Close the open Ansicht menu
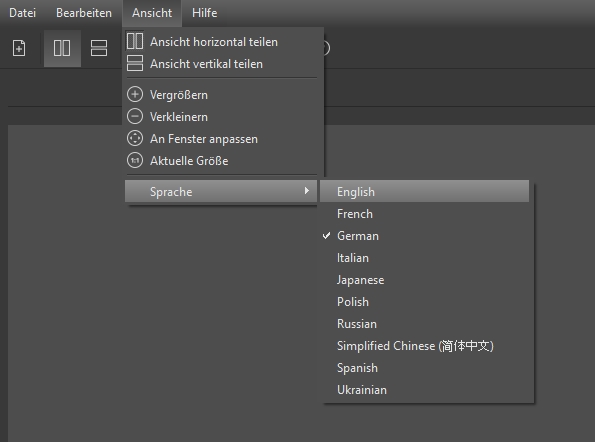 click(x=152, y=13)
